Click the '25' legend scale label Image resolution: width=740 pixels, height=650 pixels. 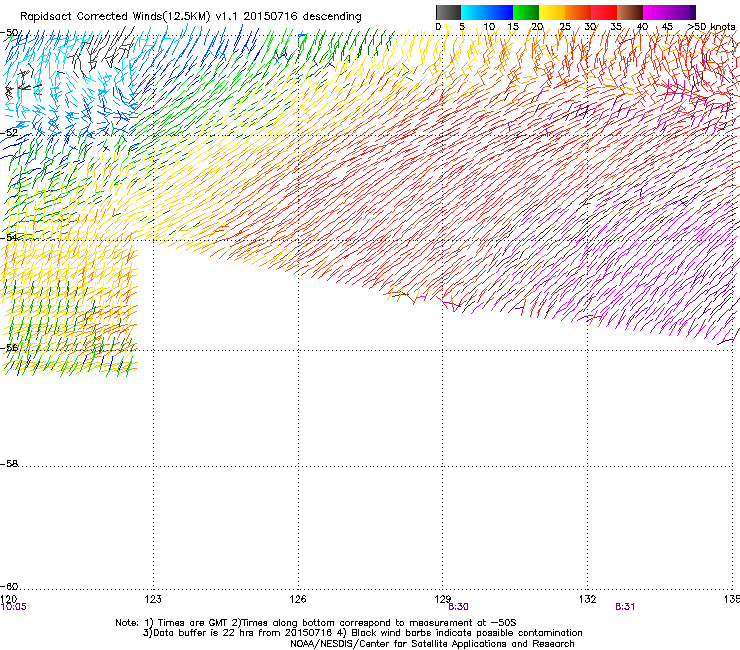tap(565, 26)
